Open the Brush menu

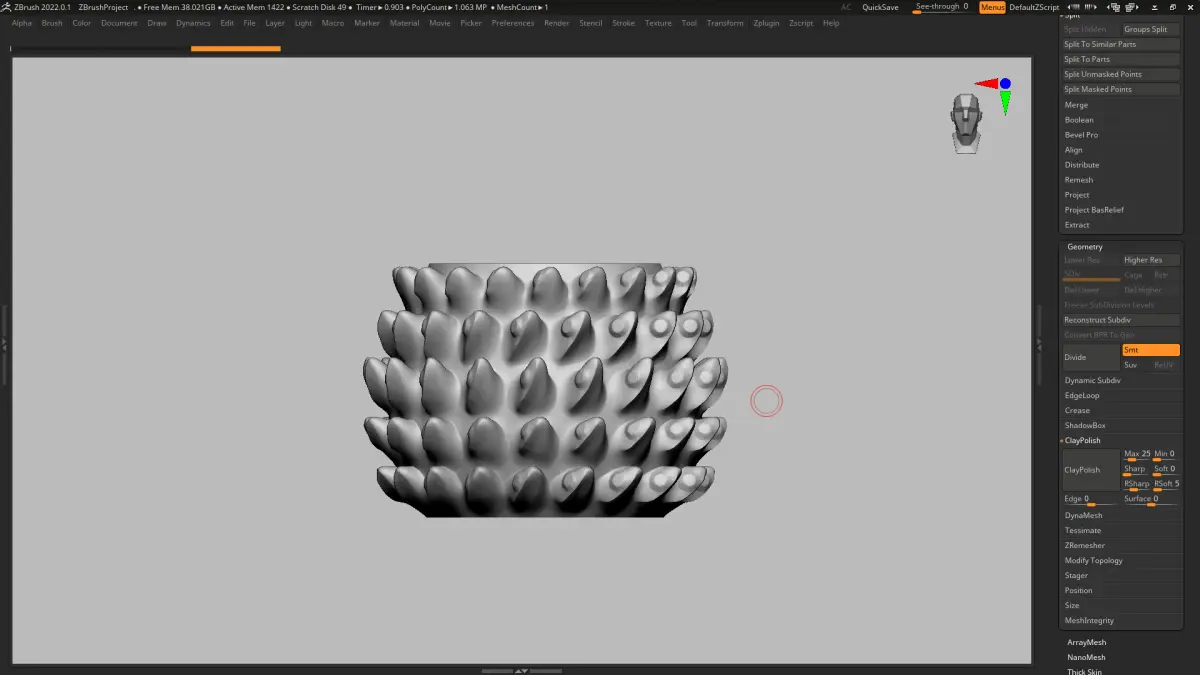52,23
